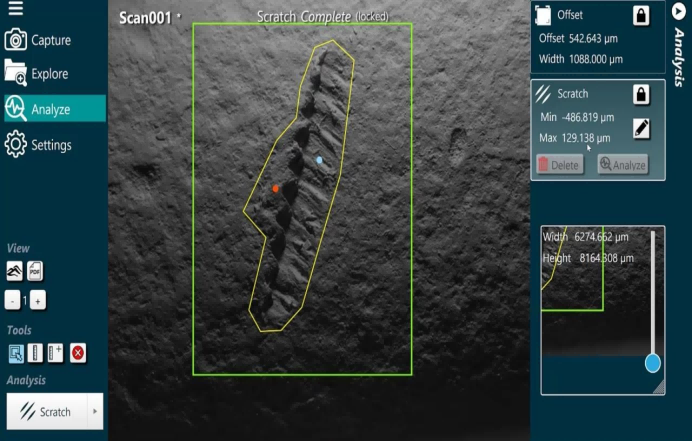
Task: Click the blue slider handle in the overview
Action: click(x=652, y=363)
